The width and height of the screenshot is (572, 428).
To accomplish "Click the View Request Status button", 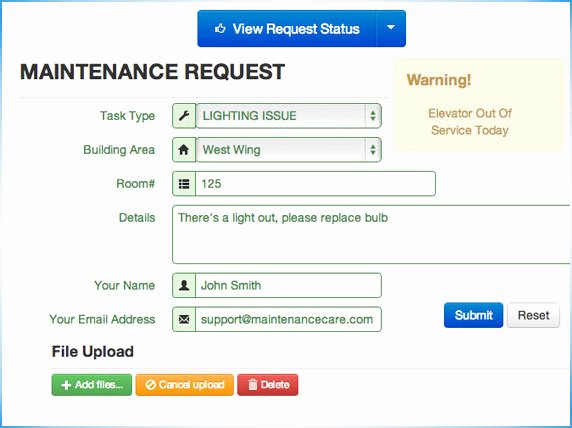I will click(x=287, y=28).
